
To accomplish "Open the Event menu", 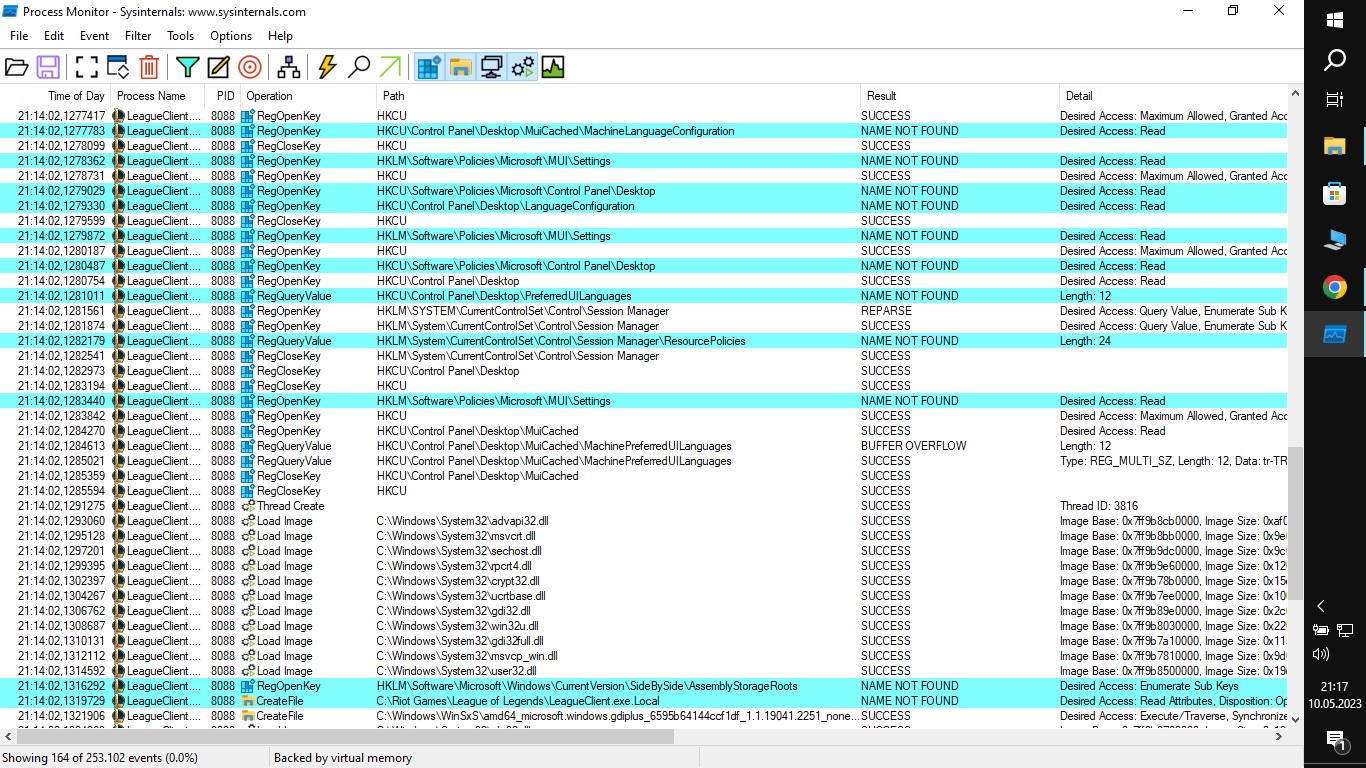I will (x=95, y=36).
